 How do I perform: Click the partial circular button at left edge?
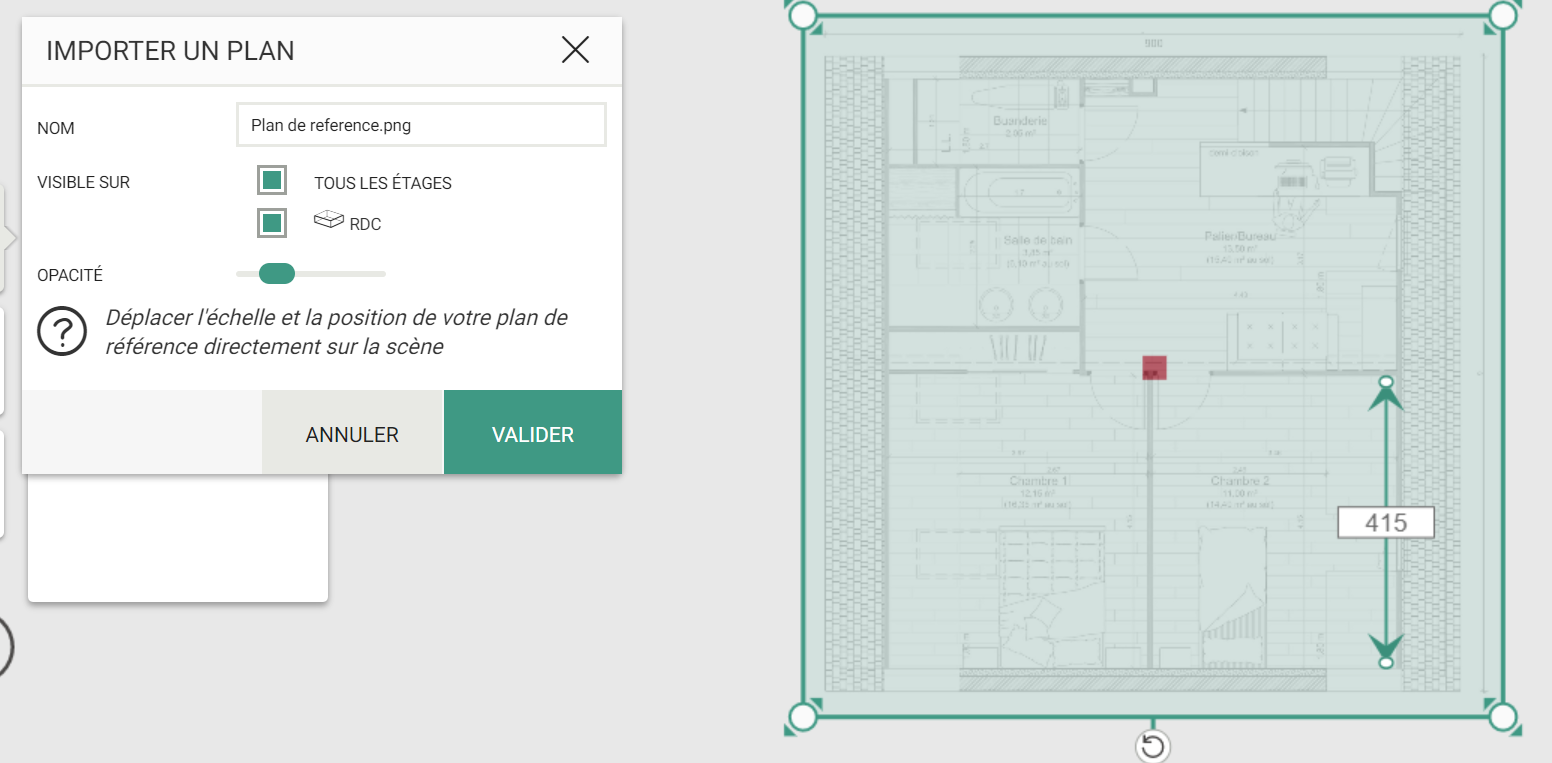tap(5, 646)
